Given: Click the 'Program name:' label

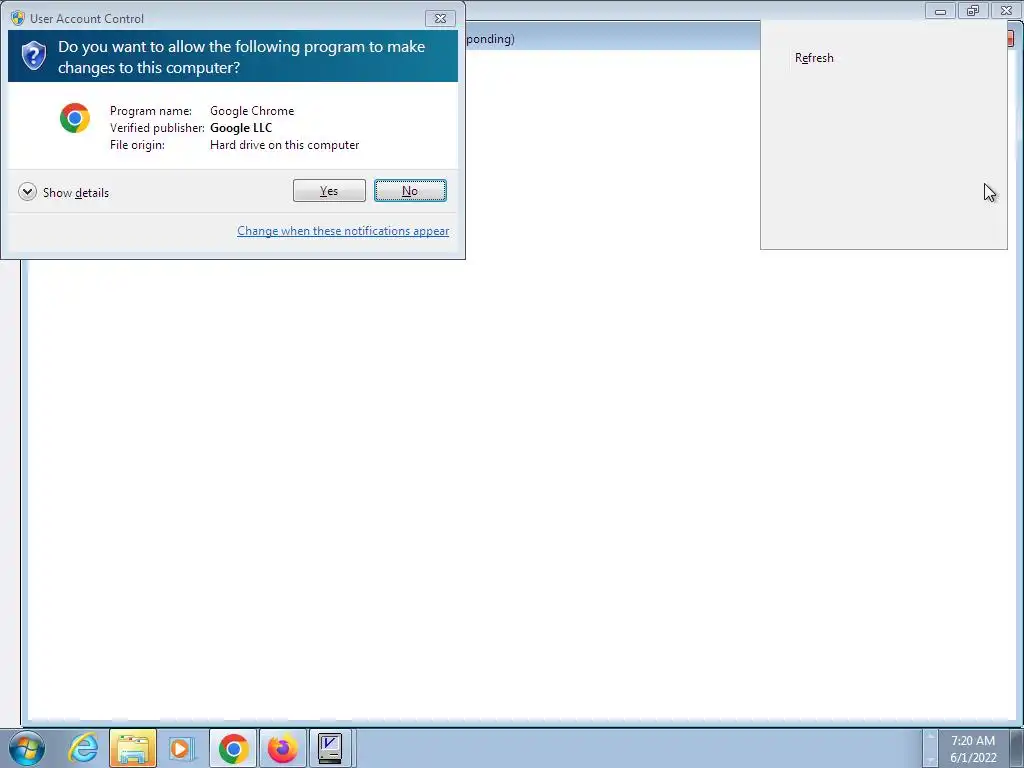Looking at the screenshot, I should 151,111.
